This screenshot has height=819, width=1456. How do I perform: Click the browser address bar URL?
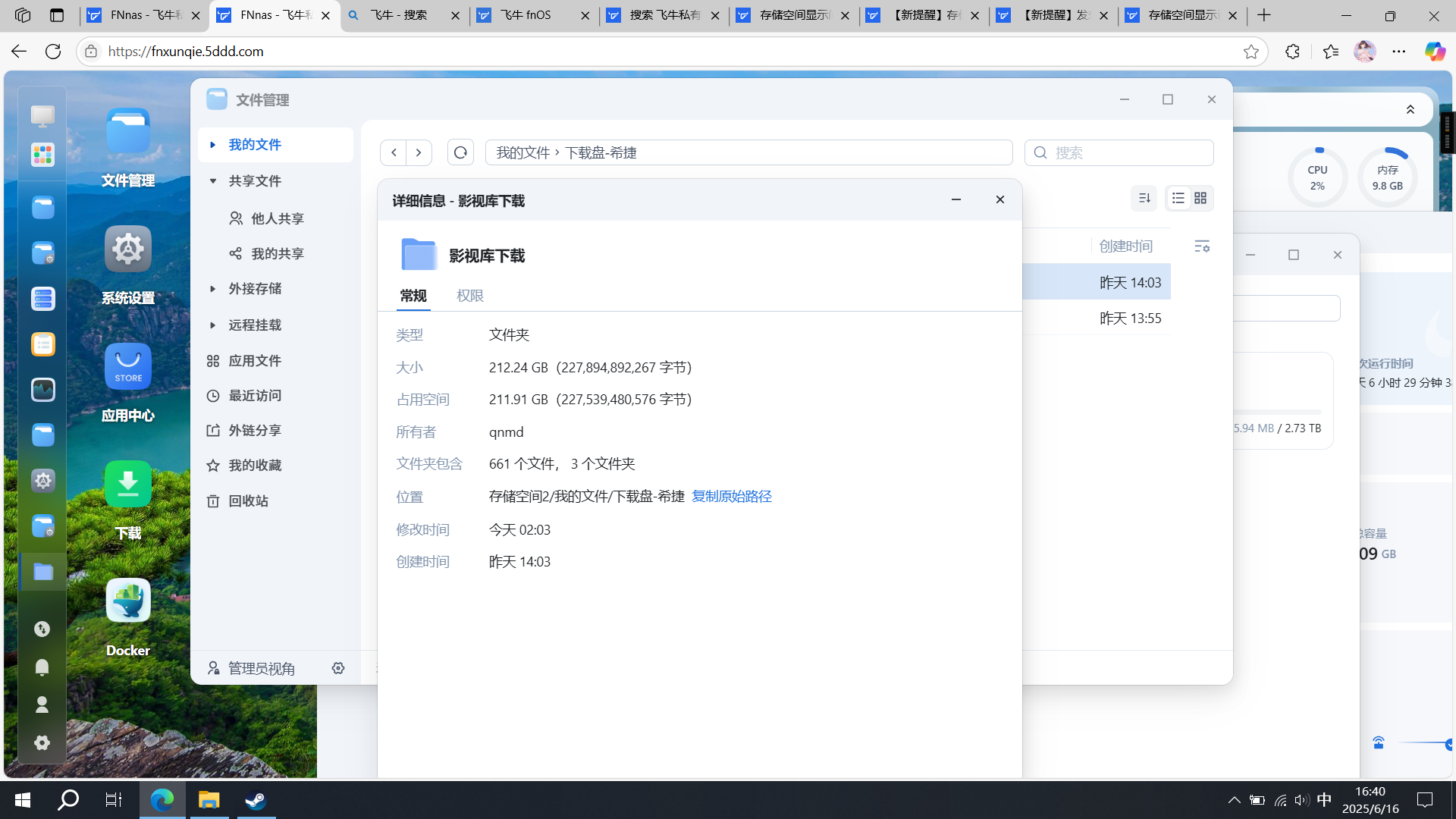click(186, 51)
